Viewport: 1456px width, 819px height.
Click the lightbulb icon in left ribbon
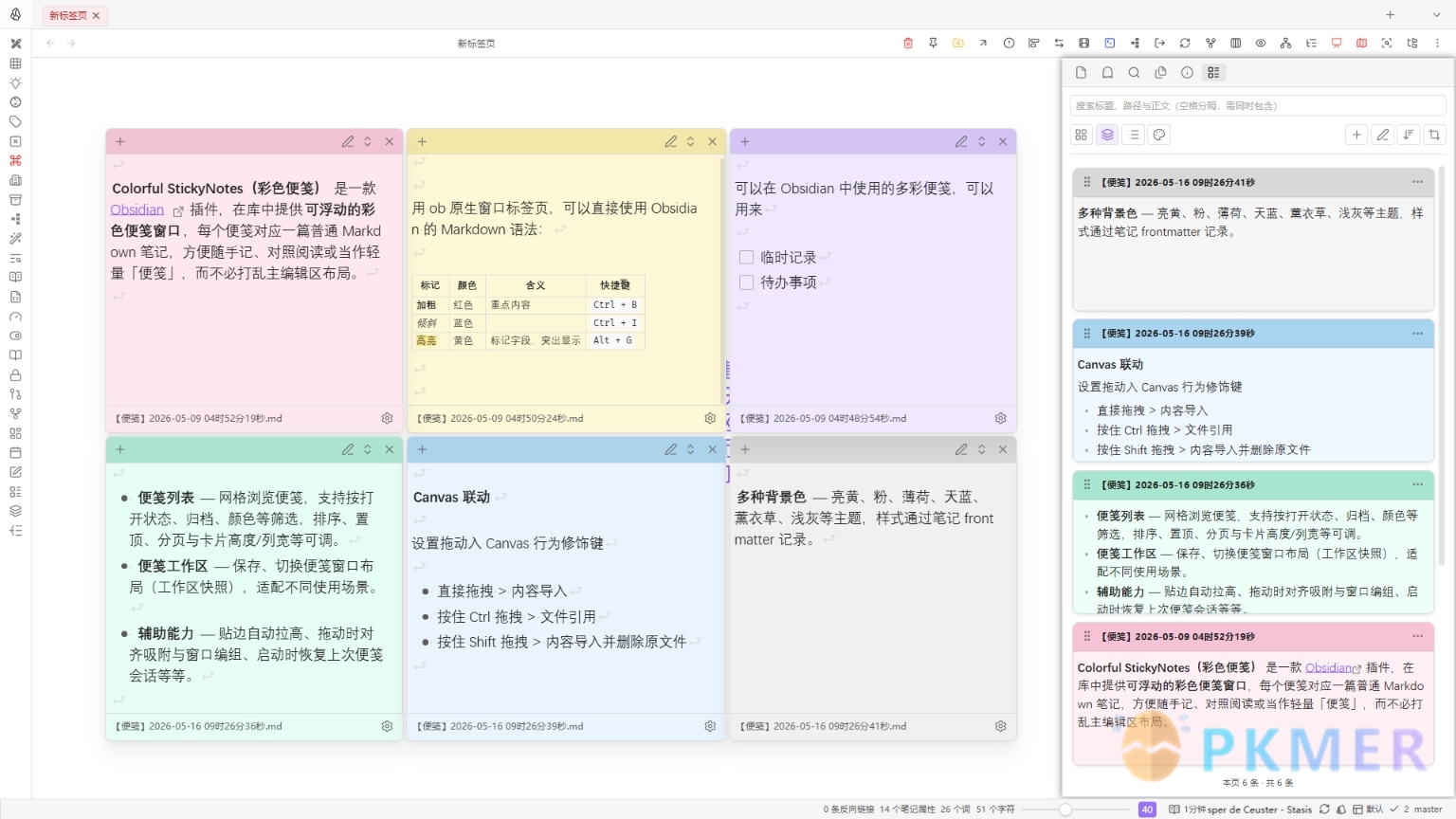pos(15,82)
